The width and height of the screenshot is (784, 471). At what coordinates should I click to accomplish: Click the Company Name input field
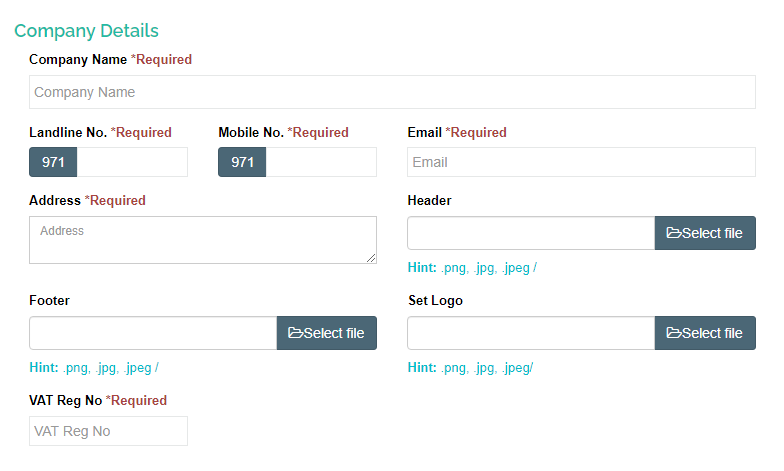point(392,92)
